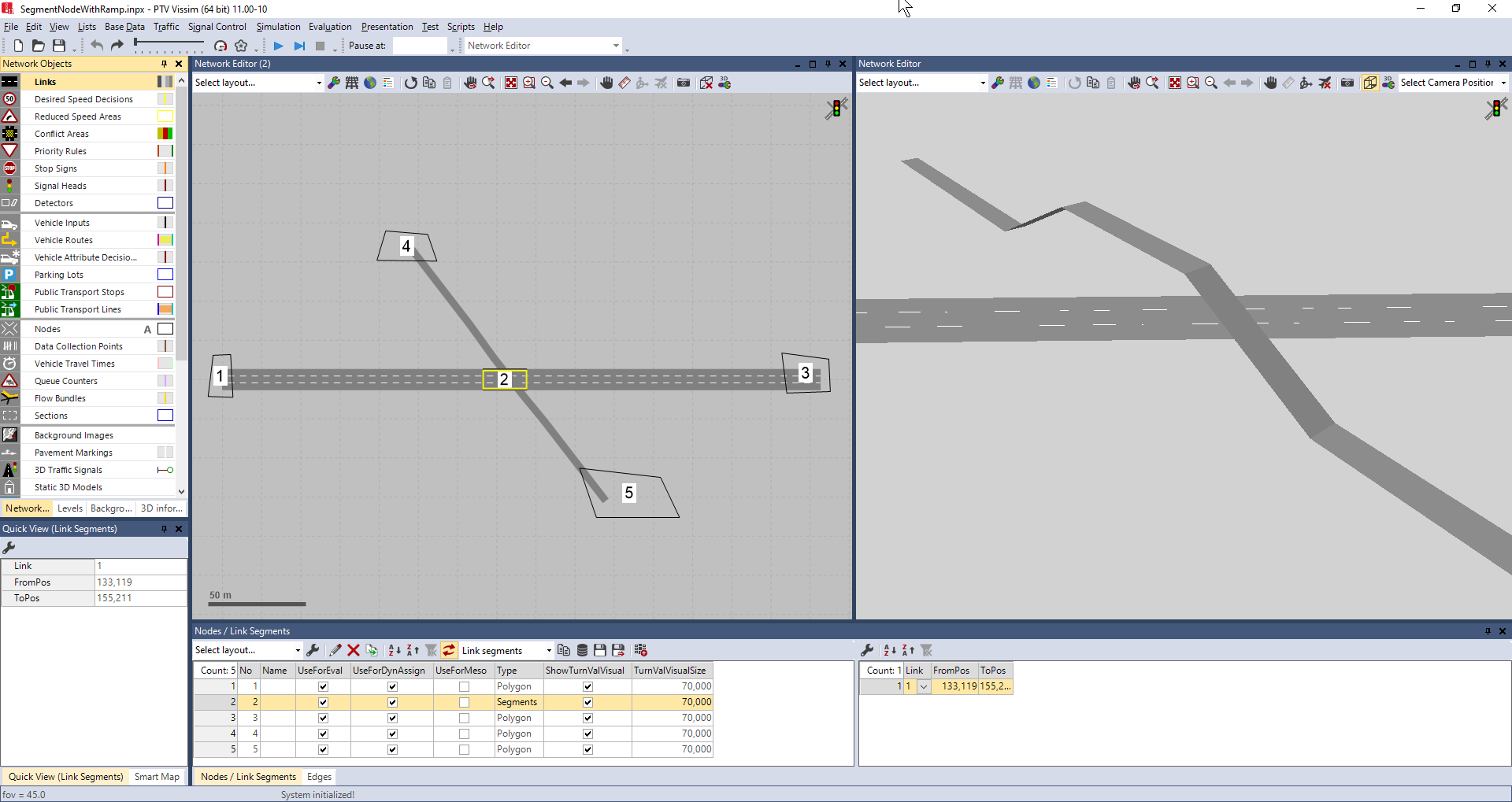This screenshot has height=802, width=1512.
Task: Sort by the TurnValVisualSize column header
Action: point(669,671)
